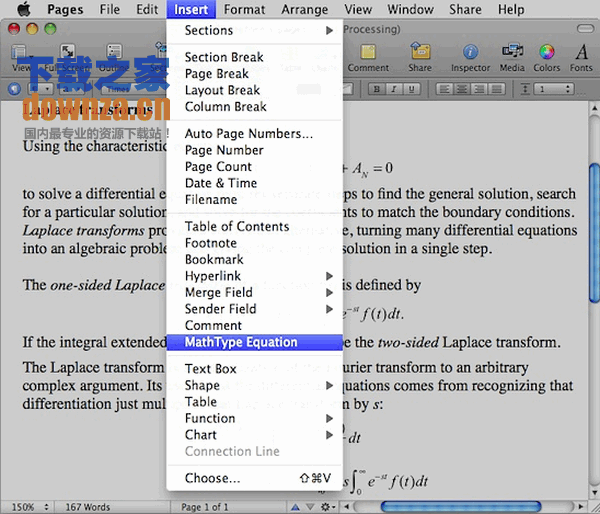Screen dimensions: 600x514
Task: Click the scroll down arrow
Action: click(x=594, y=492)
